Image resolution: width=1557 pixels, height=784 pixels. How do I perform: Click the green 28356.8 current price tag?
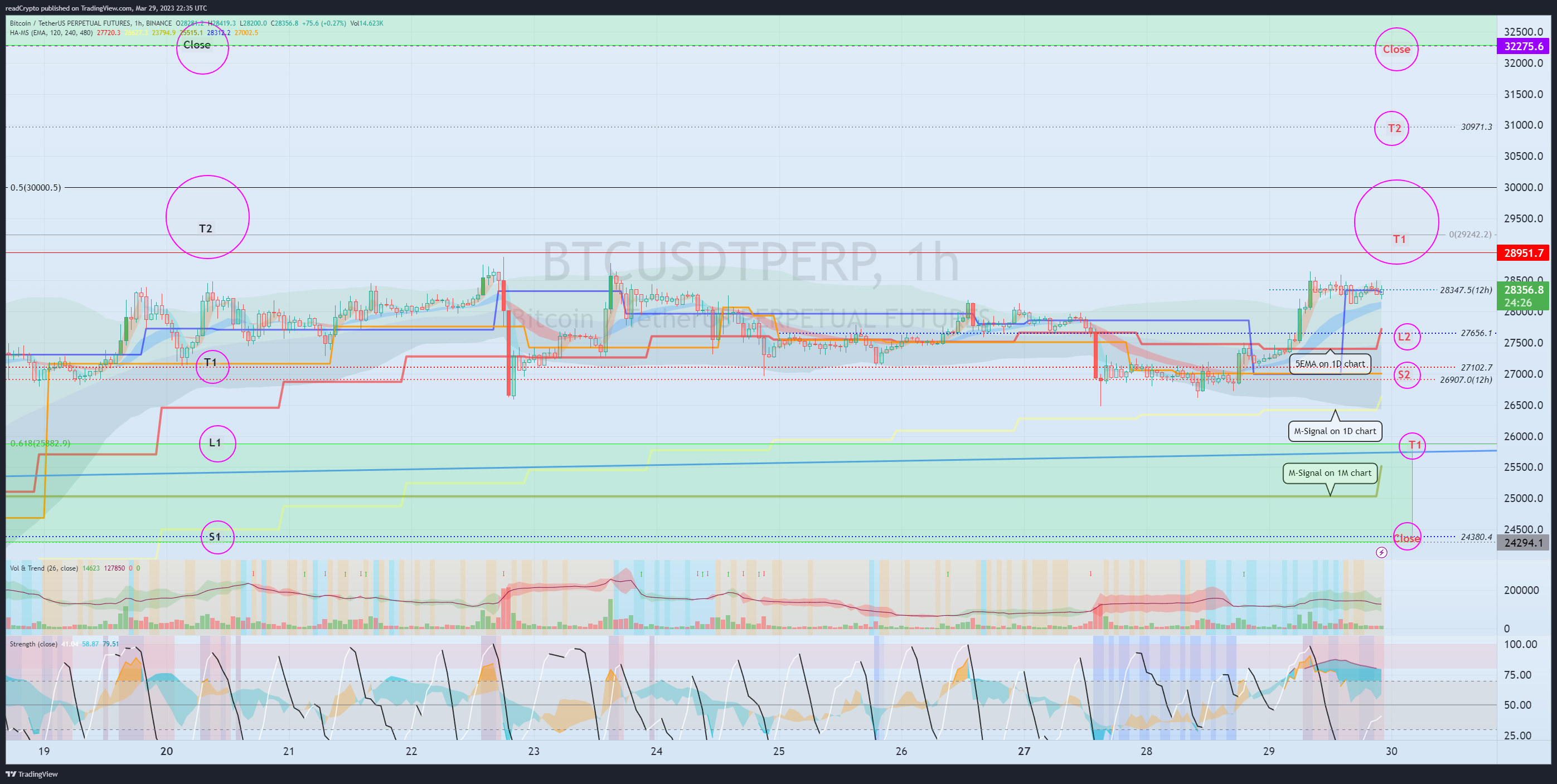point(1522,296)
